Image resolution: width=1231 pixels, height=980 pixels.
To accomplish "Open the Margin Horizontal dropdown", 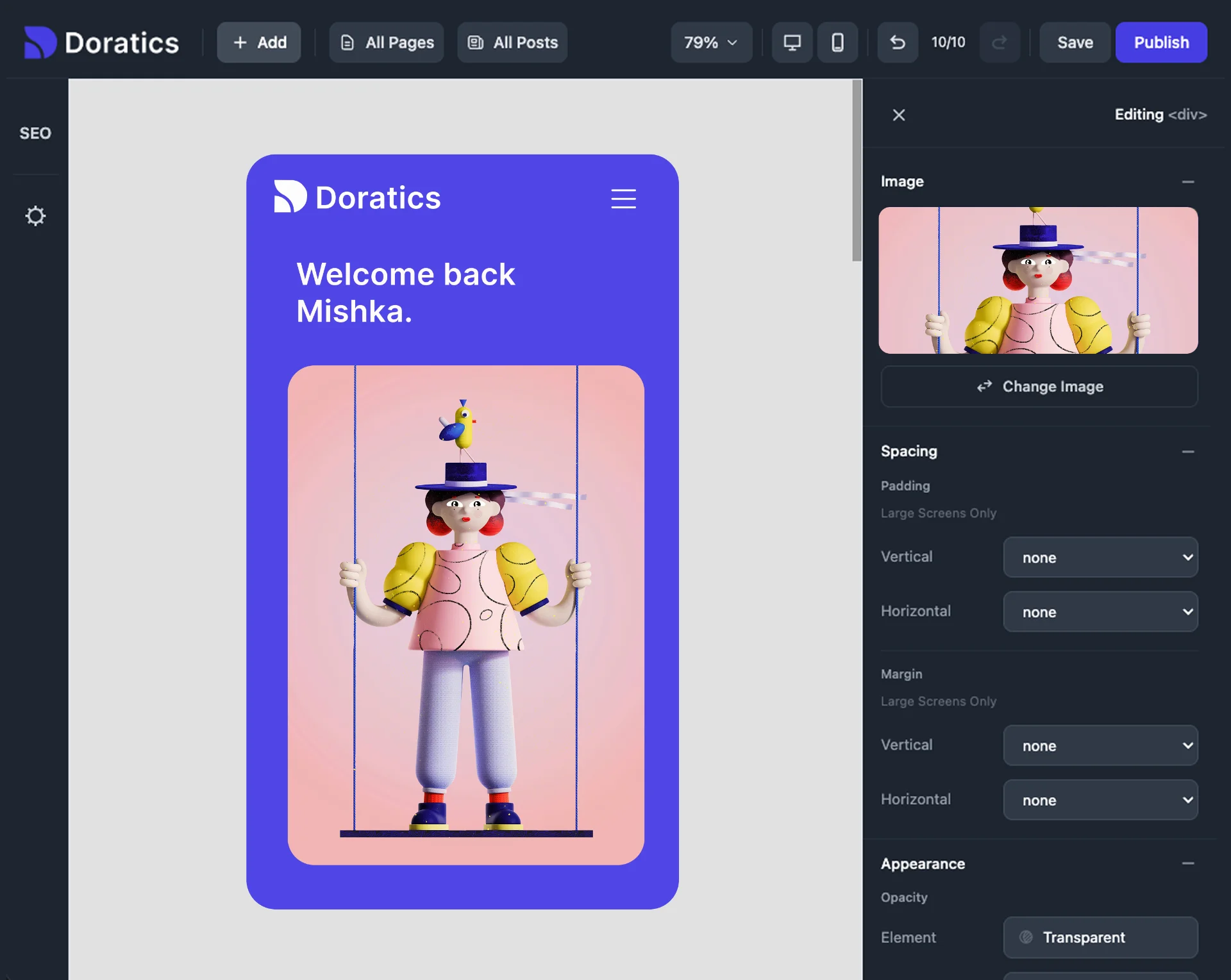I will (1100, 800).
